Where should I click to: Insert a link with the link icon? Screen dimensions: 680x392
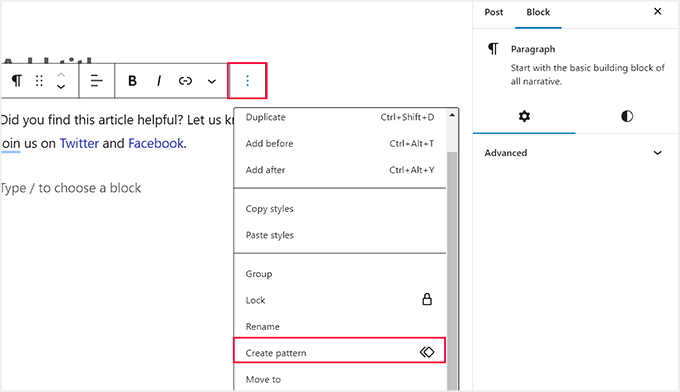click(x=185, y=81)
